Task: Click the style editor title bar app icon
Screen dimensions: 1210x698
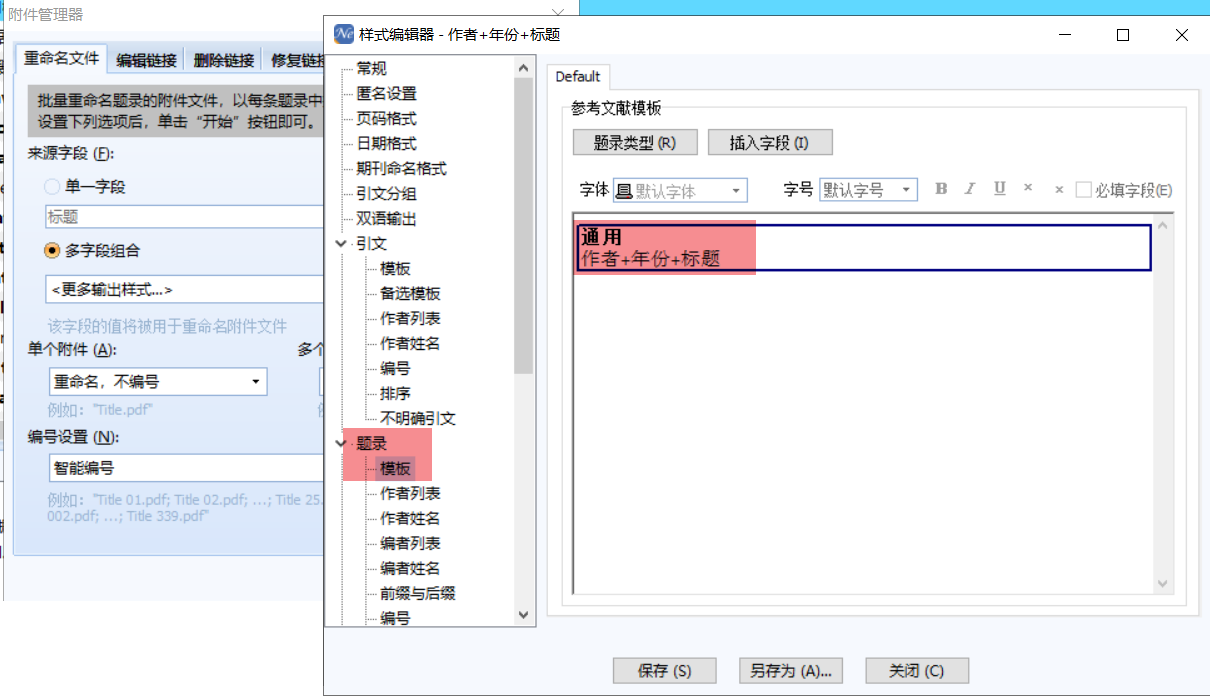Action: pos(344,34)
